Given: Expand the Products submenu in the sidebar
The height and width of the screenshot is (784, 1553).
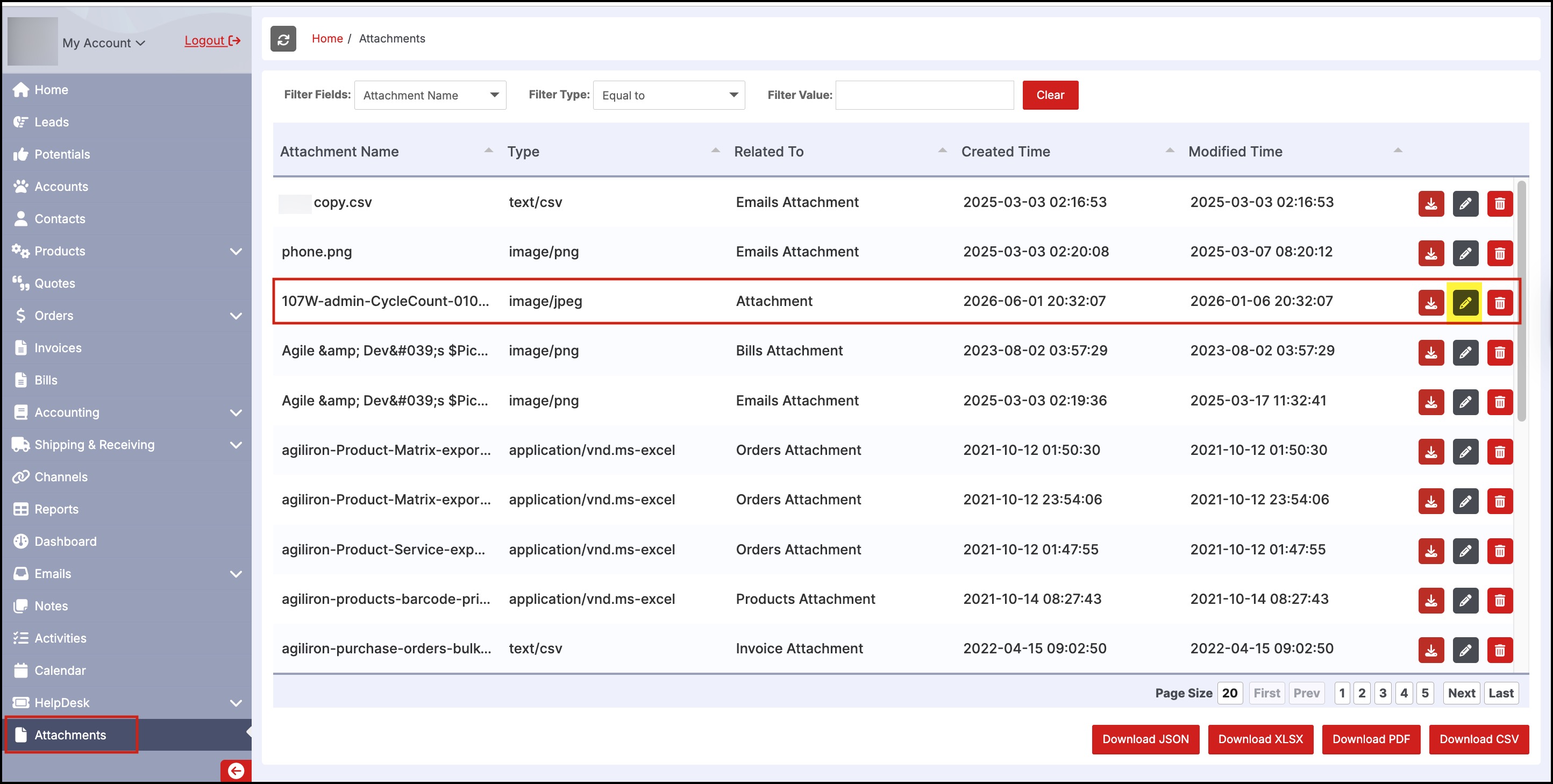Looking at the screenshot, I should [x=236, y=252].
